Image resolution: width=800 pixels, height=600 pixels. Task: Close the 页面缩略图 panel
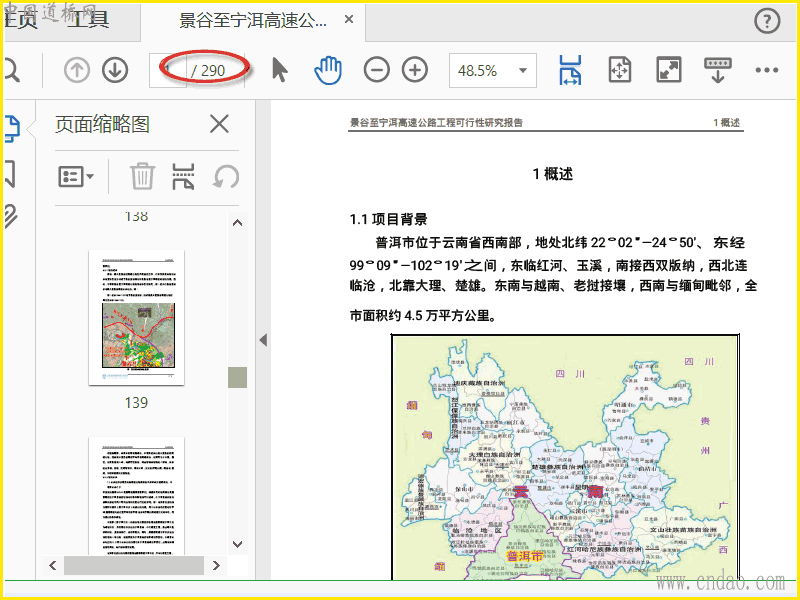point(219,124)
